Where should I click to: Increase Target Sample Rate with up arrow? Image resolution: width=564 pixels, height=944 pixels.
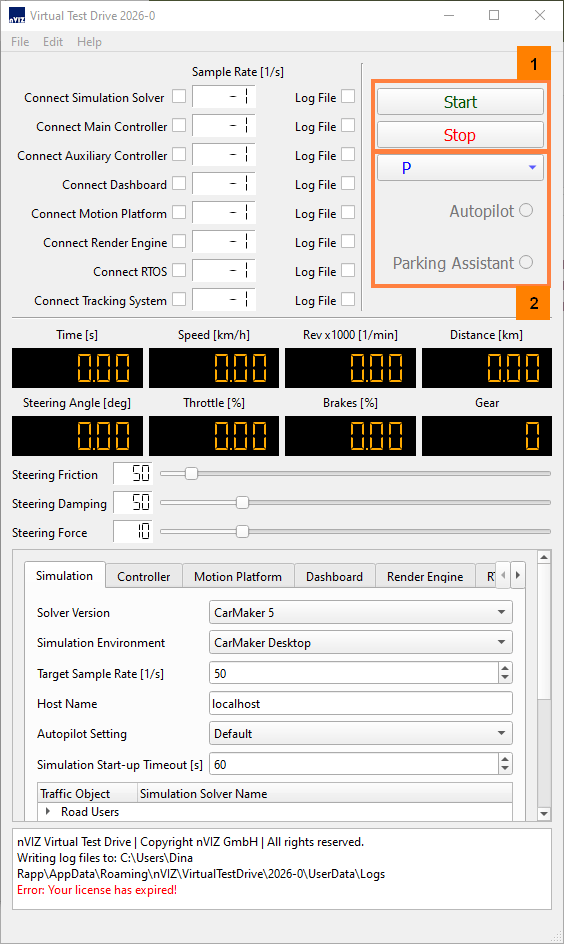[505, 668]
